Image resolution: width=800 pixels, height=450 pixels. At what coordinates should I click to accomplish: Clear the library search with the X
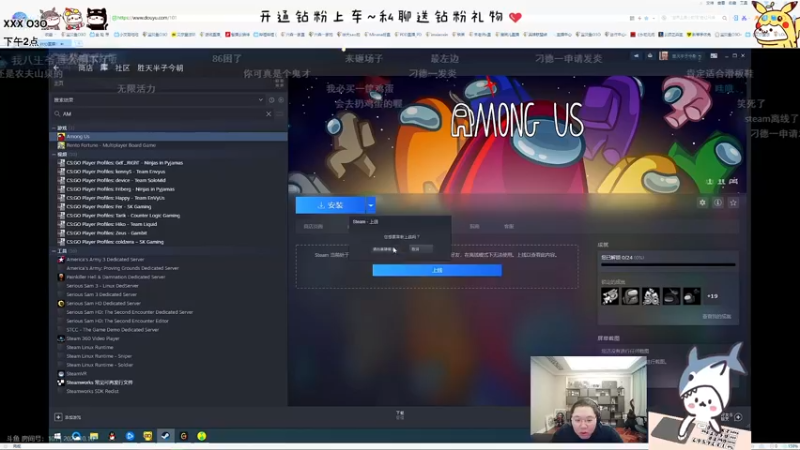point(268,114)
